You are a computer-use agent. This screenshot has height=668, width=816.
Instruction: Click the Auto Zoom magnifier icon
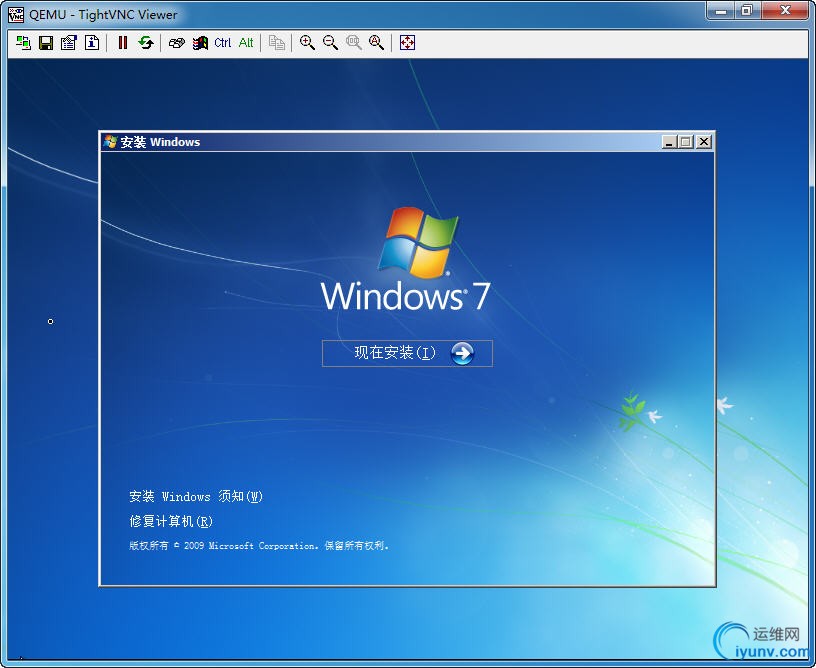376,43
